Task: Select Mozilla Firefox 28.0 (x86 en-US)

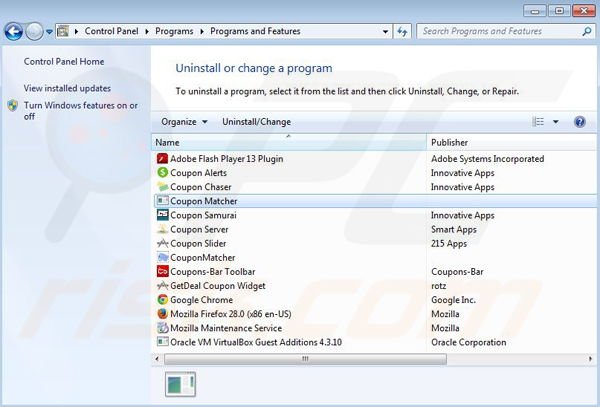Action: point(231,314)
